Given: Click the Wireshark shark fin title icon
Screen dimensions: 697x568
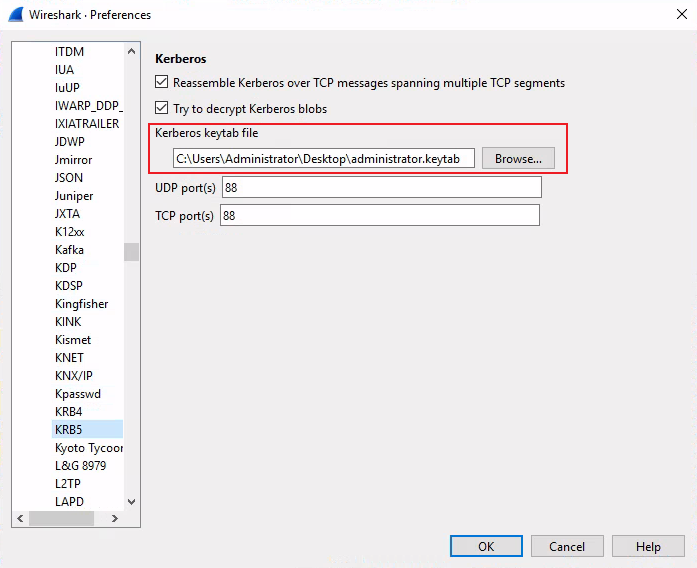Looking at the screenshot, I should pos(15,15).
